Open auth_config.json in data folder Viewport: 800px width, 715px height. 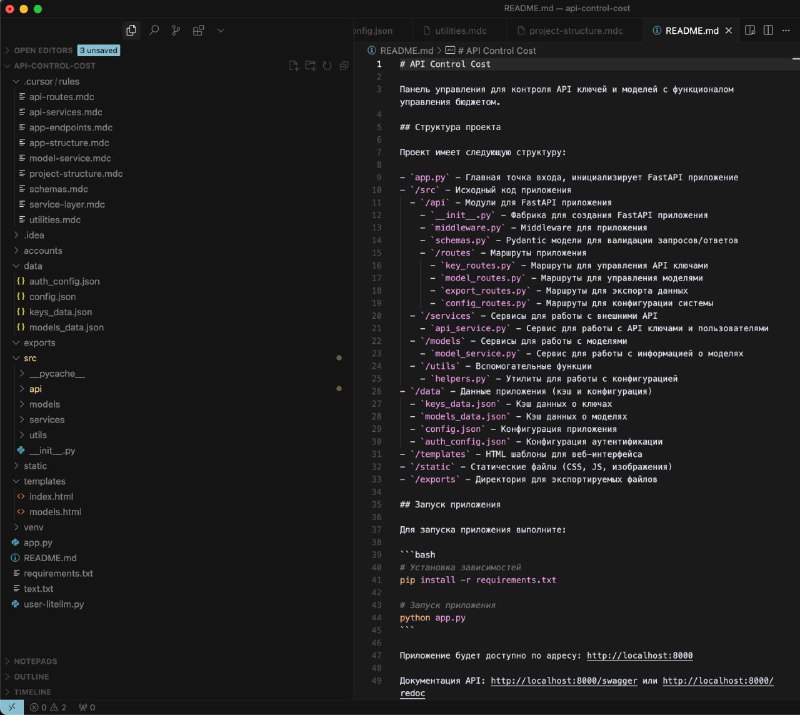[64, 281]
